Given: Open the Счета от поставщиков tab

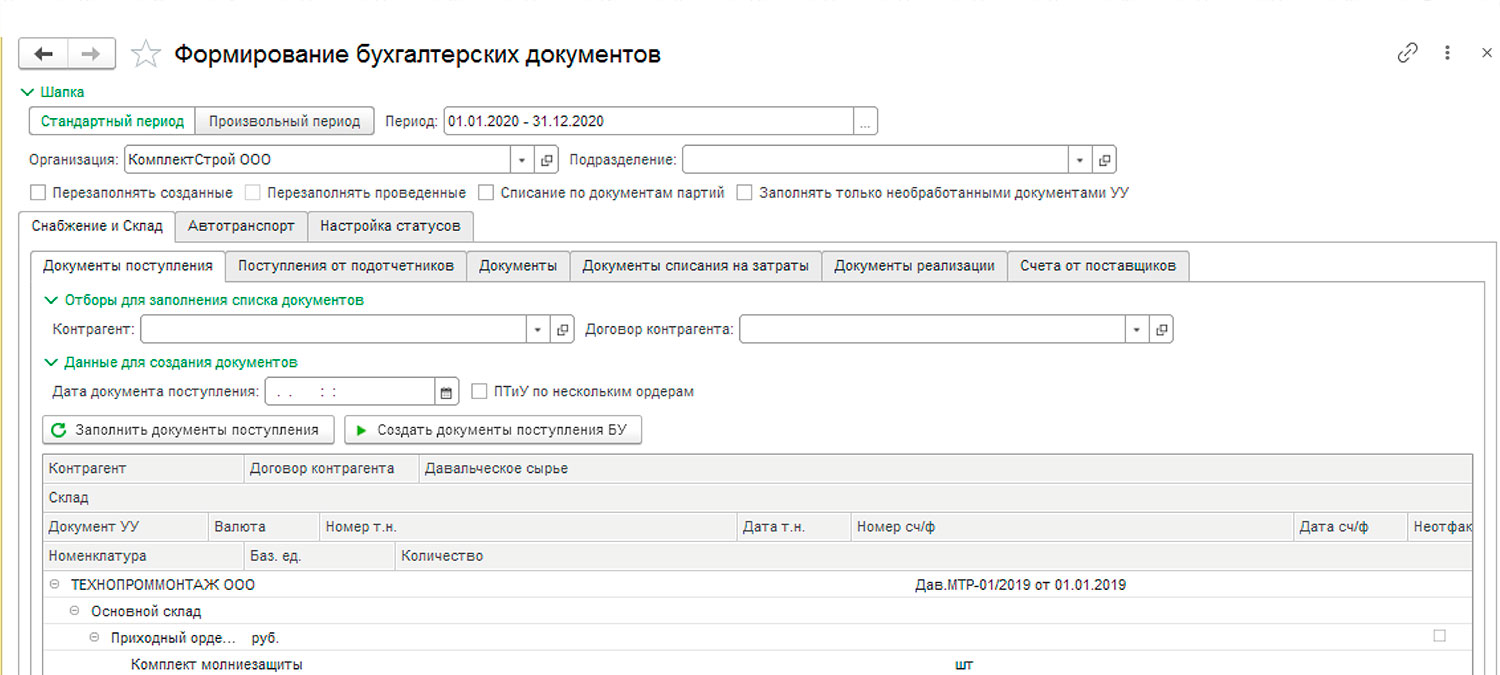Looking at the screenshot, I should click(x=1097, y=266).
